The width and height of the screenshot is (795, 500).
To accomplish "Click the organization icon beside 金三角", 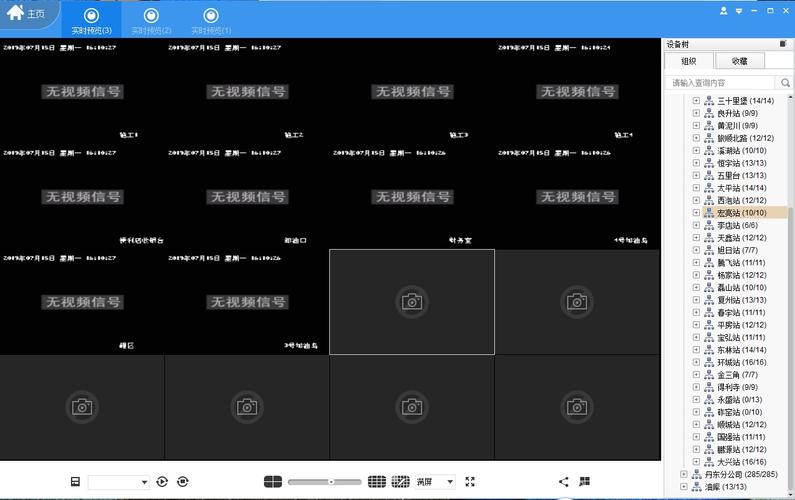I will coord(709,374).
